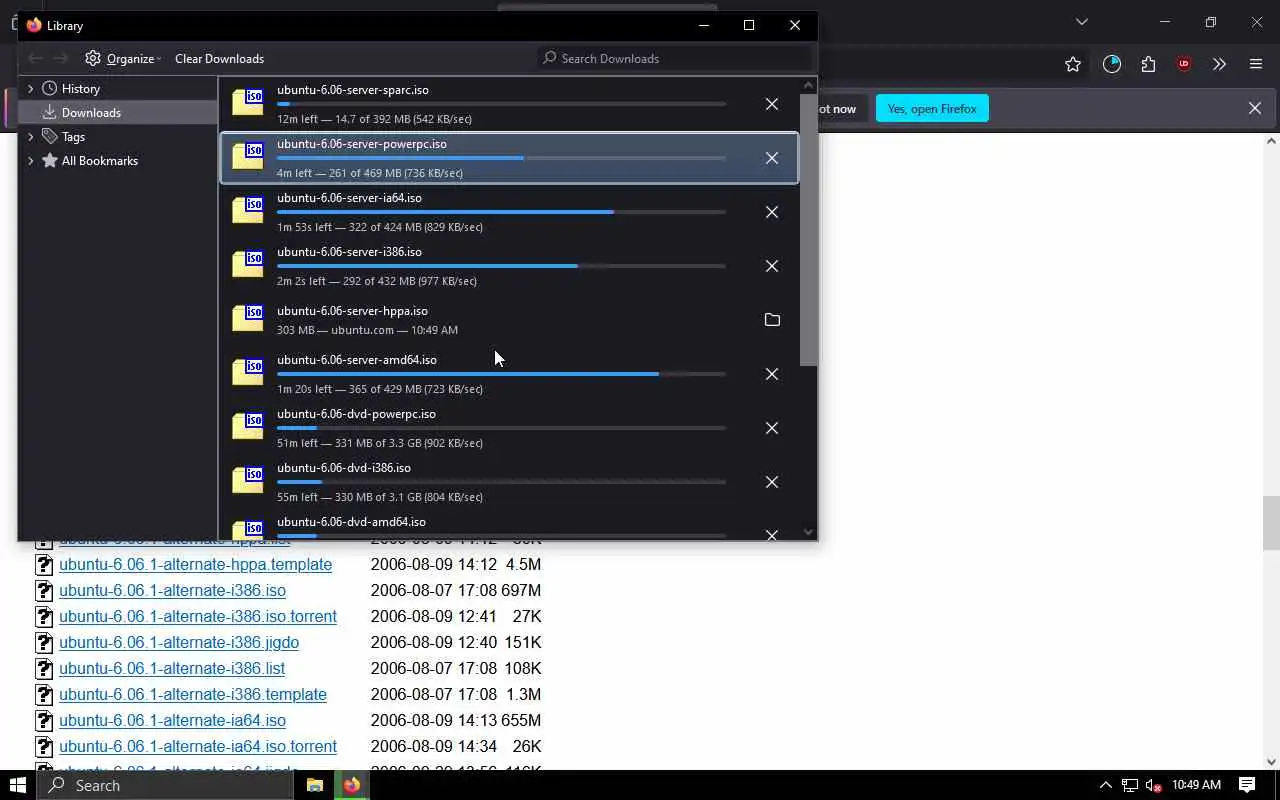Open ubuntu-6.06.1-alternate-hppa.template link
1280x800 pixels.
[195, 564]
